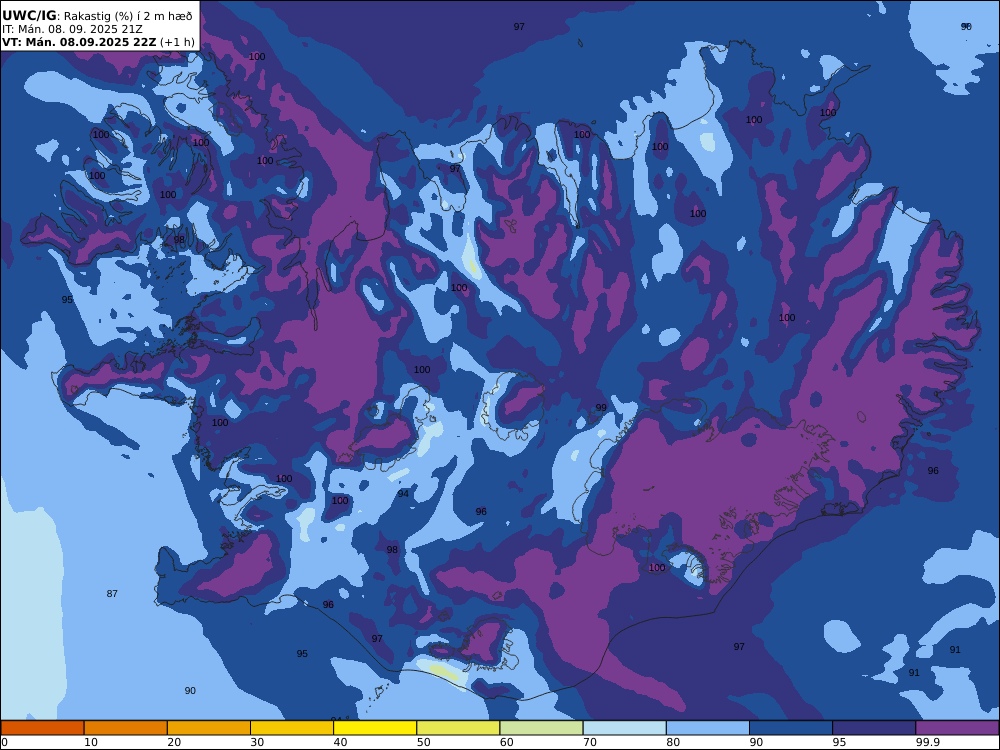Click the '99.9' tick label on the colorbar

click(x=927, y=742)
